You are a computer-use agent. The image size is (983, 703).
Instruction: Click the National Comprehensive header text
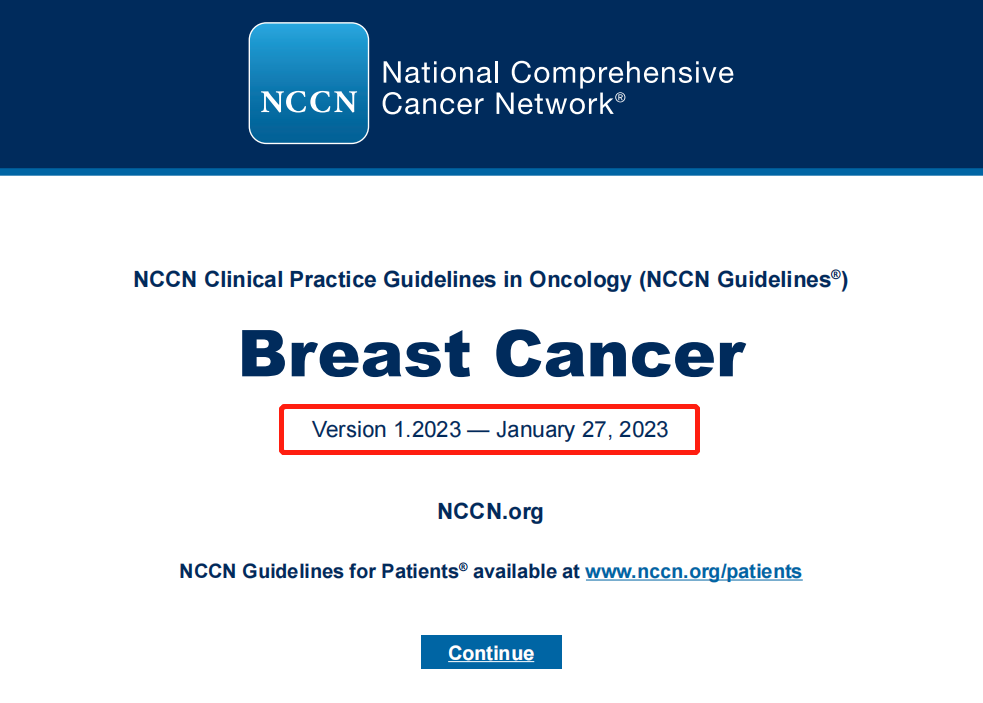[557, 73]
